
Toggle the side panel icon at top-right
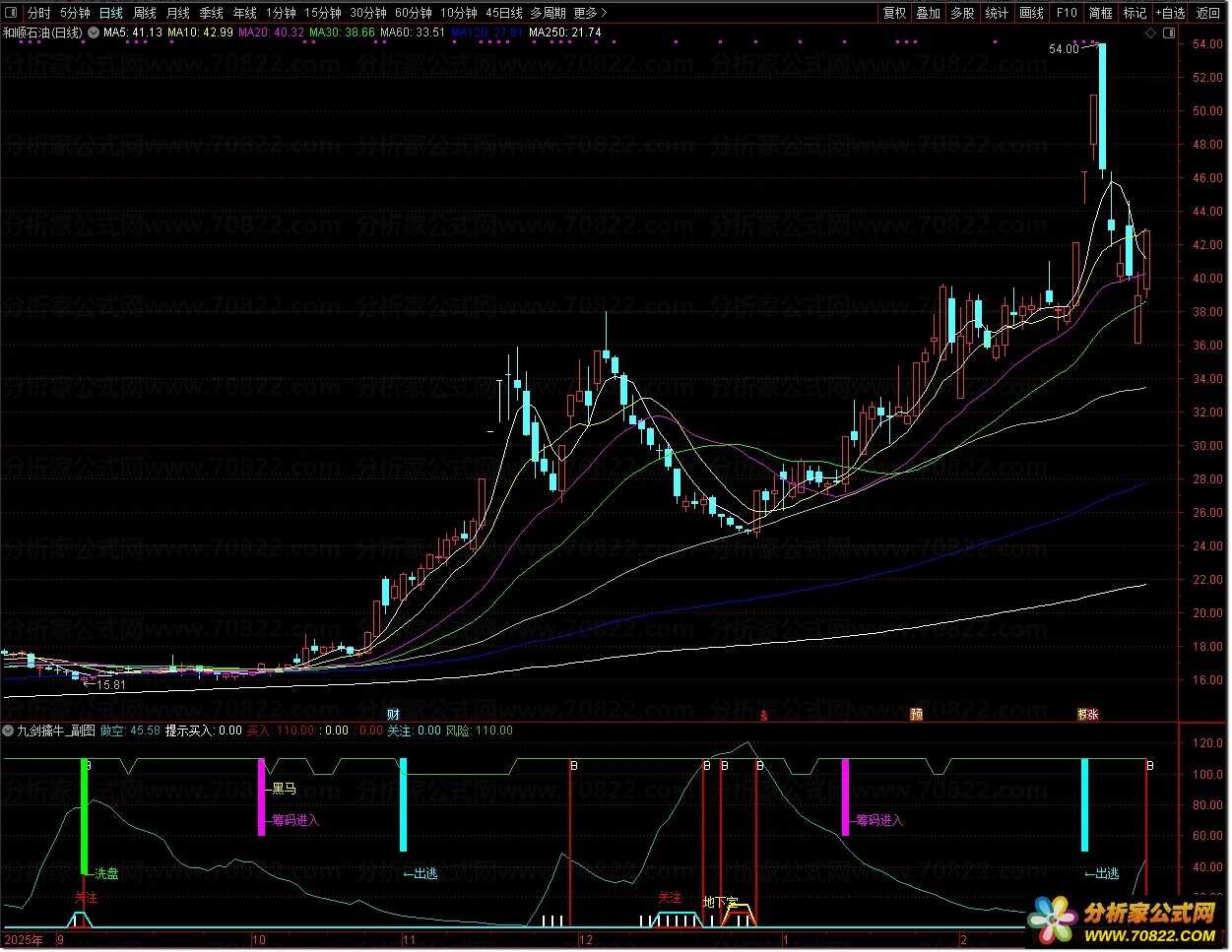(x=1168, y=32)
